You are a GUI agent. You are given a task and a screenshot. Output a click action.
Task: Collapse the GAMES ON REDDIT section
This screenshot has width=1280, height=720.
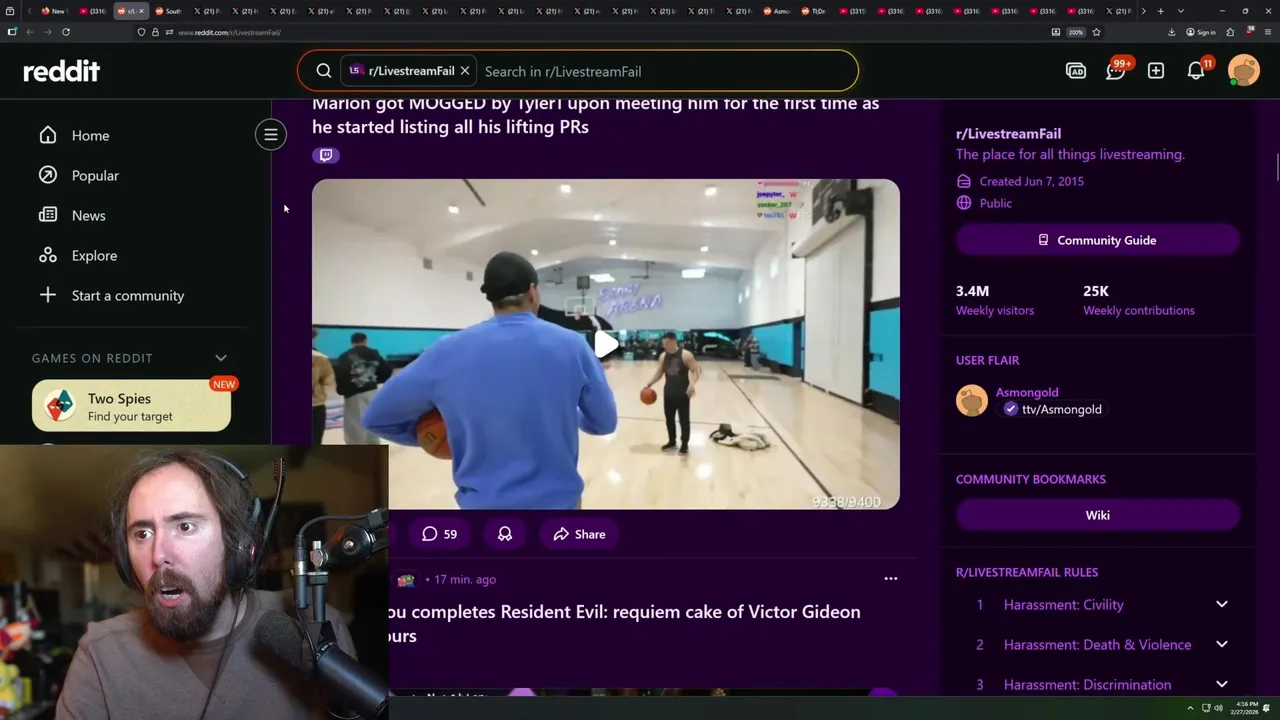[x=221, y=358]
